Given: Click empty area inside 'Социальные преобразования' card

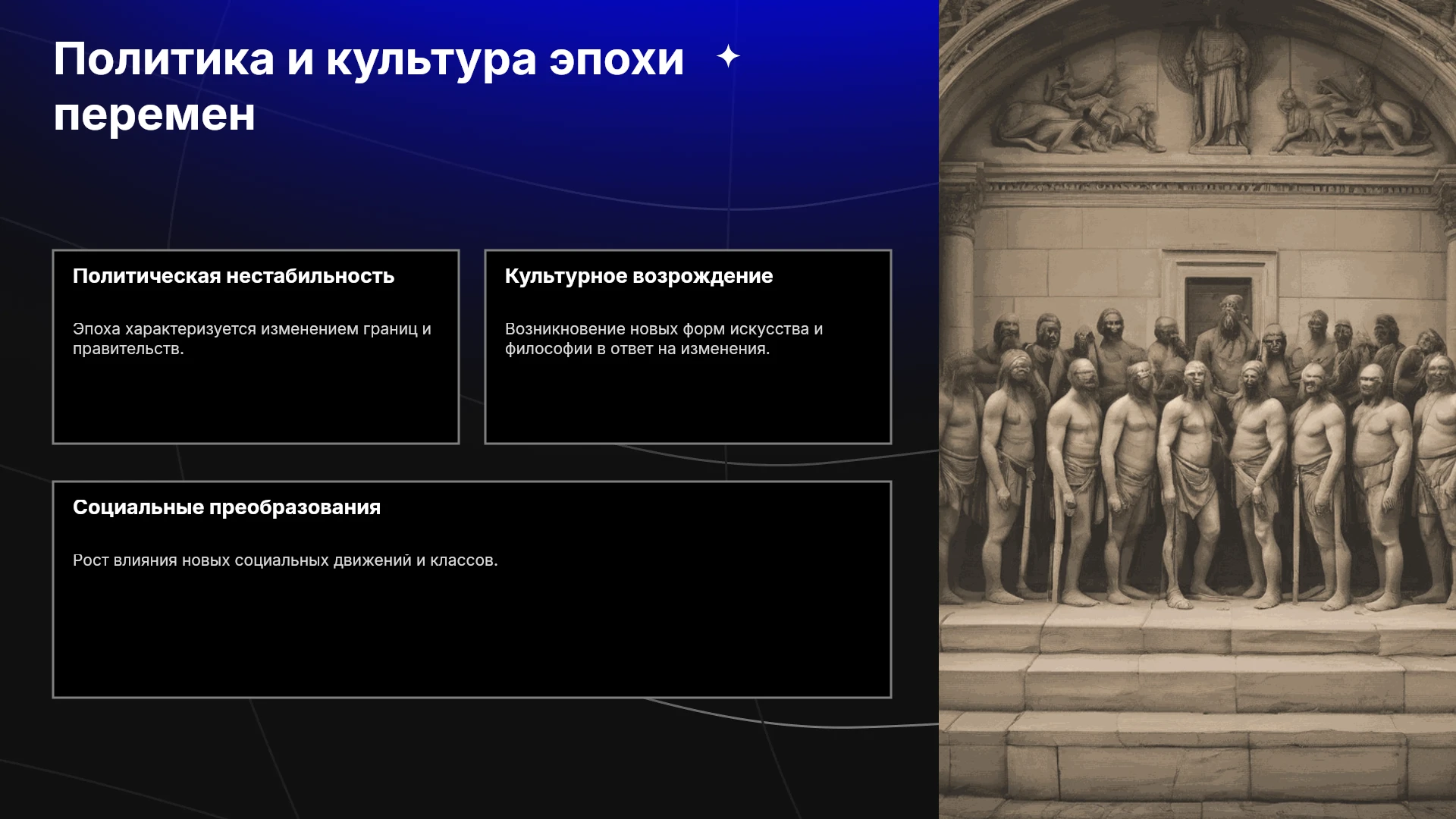Looking at the screenshot, I should [472, 637].
